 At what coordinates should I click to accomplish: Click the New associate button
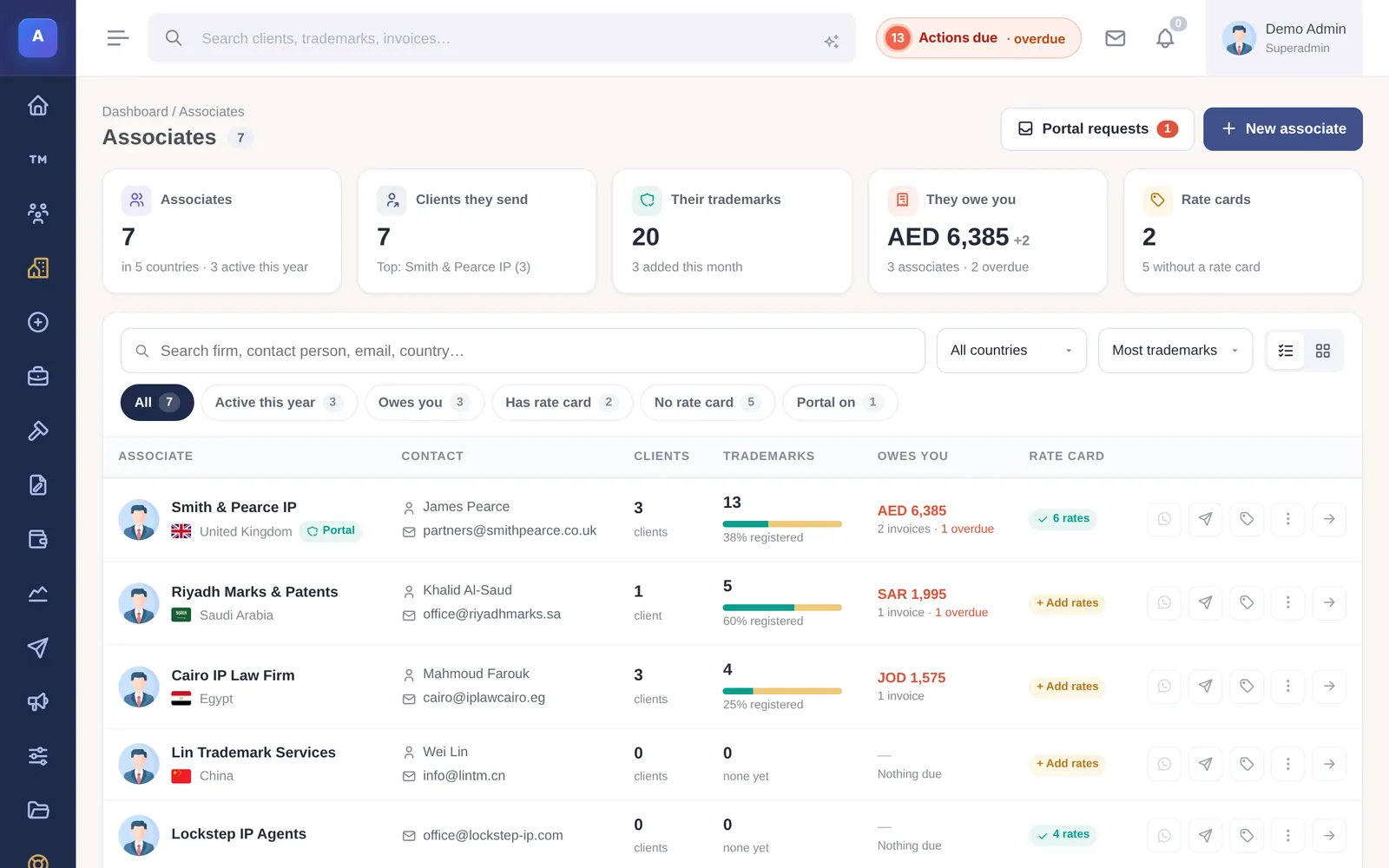tap(1283, 128)
